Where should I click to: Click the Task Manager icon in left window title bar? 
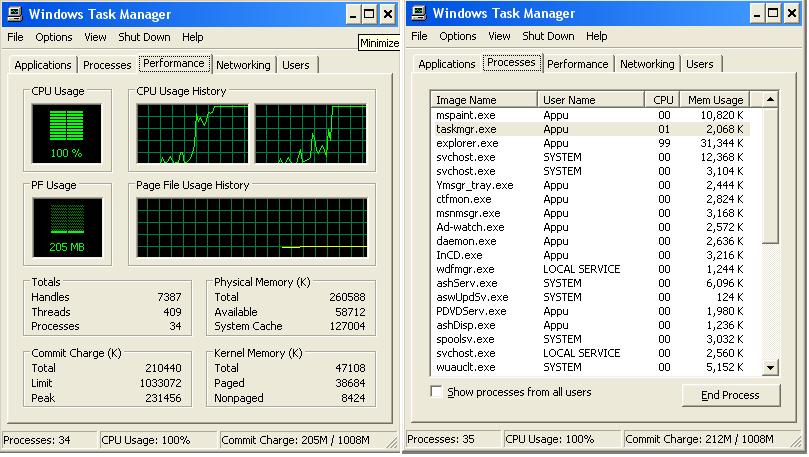(x=15, y=14)
